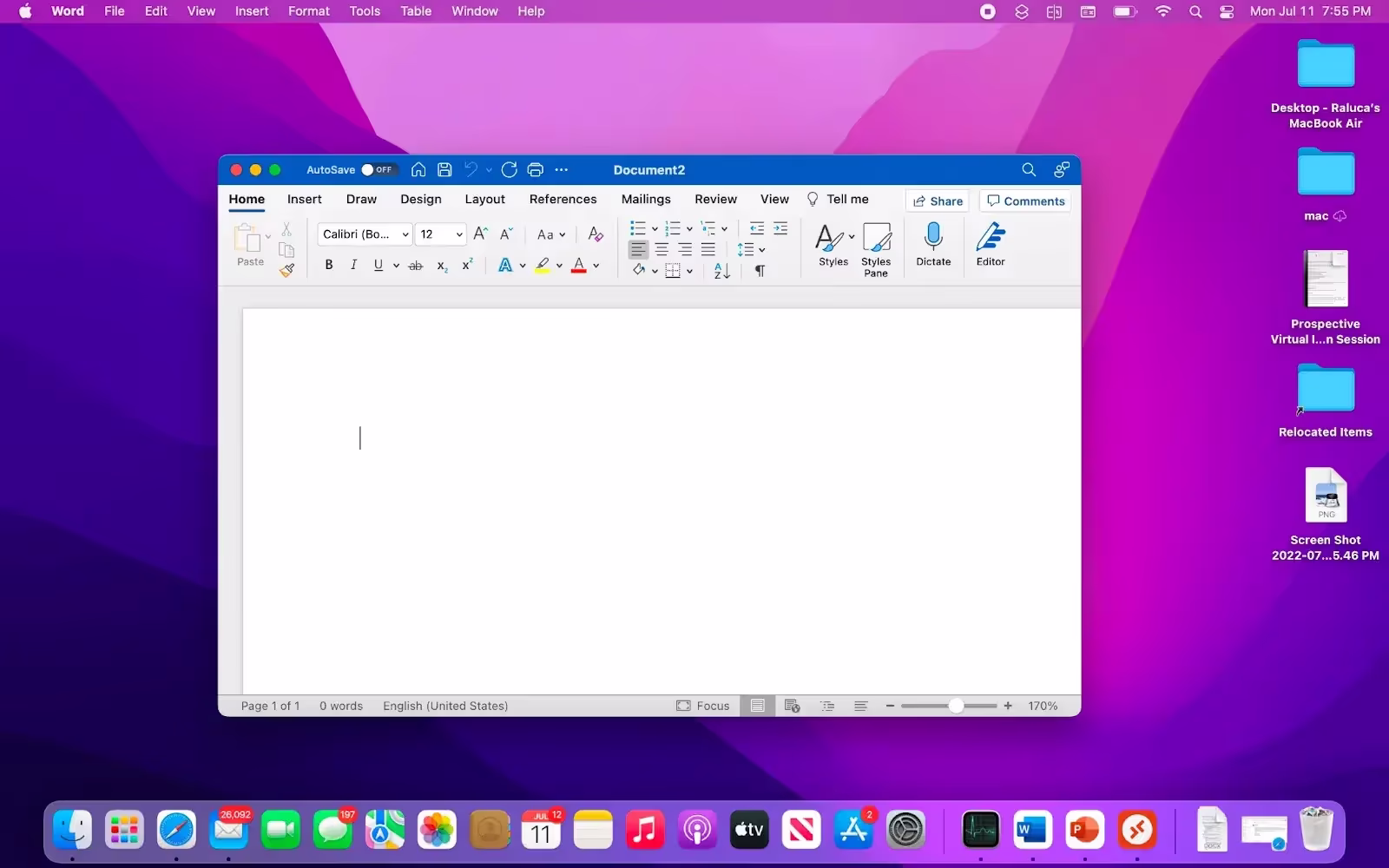This screenshot has width=1389, height=868.
Task: Toggle Italic formatting
Action: (x=353, y=266)
